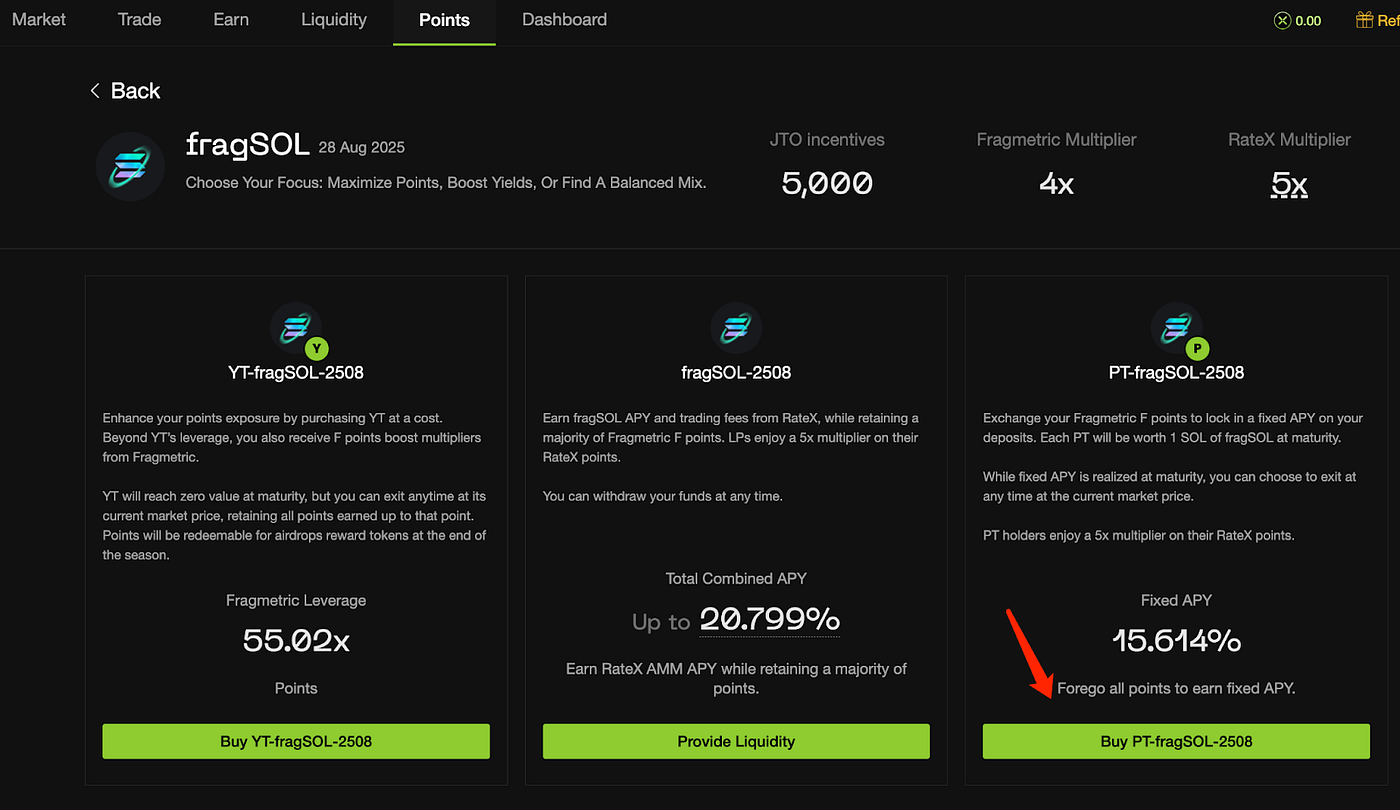The height and width of the screenshot is (810, 1400).
Task: Click the YT-fragSOL-2508 card title
Action: 296,373
